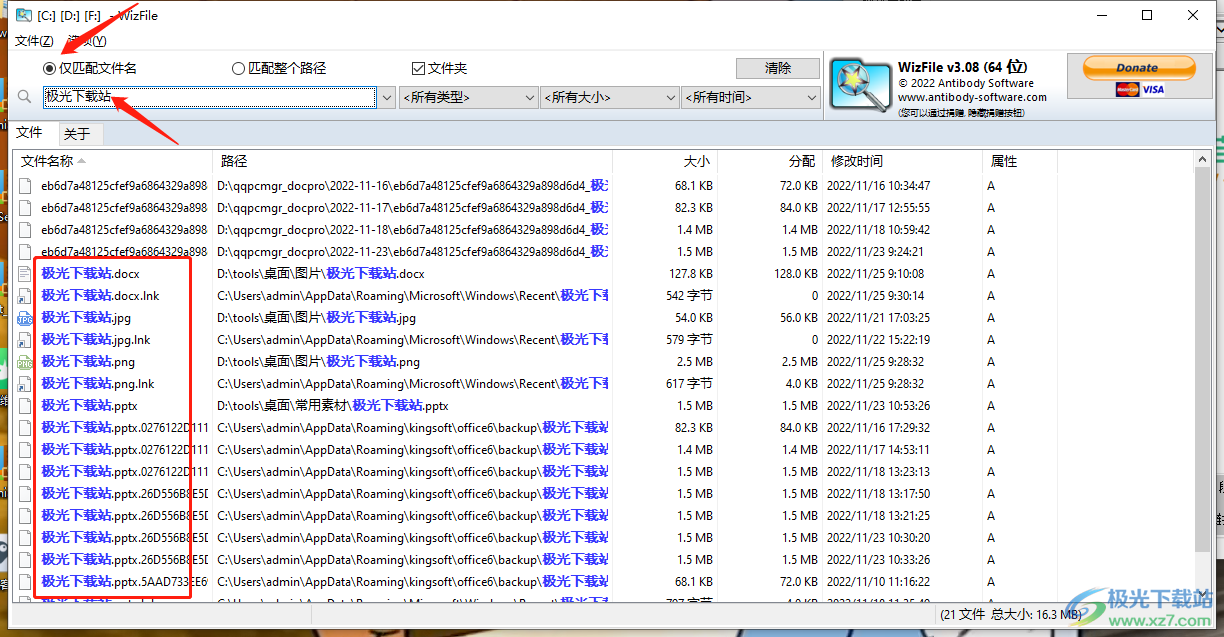Sort by the 分配 column header
Image resolution: width=1224 pixels, height=637 pixels.
pos(771,161)
